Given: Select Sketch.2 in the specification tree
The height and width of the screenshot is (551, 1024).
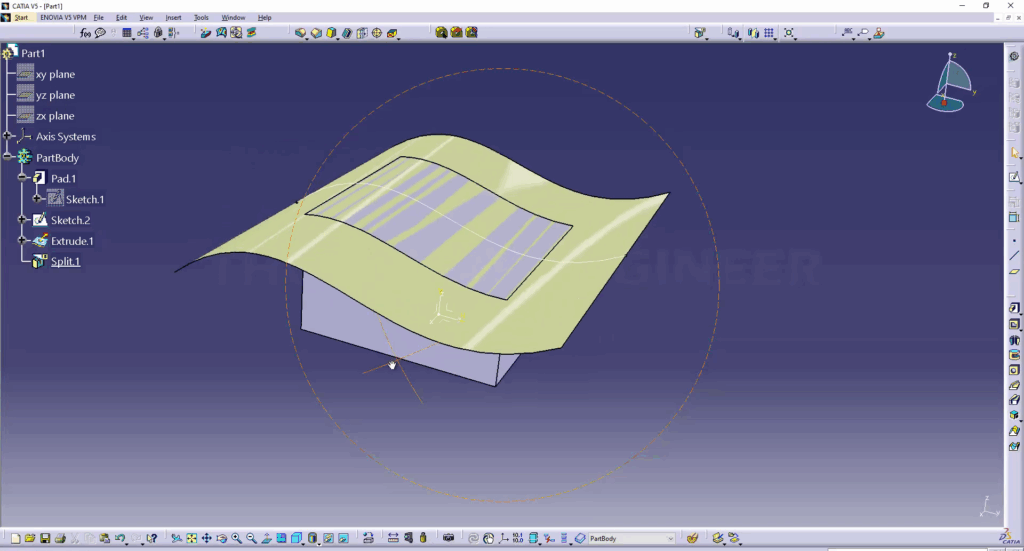Looking at the screenshot, I should [70, 220].
